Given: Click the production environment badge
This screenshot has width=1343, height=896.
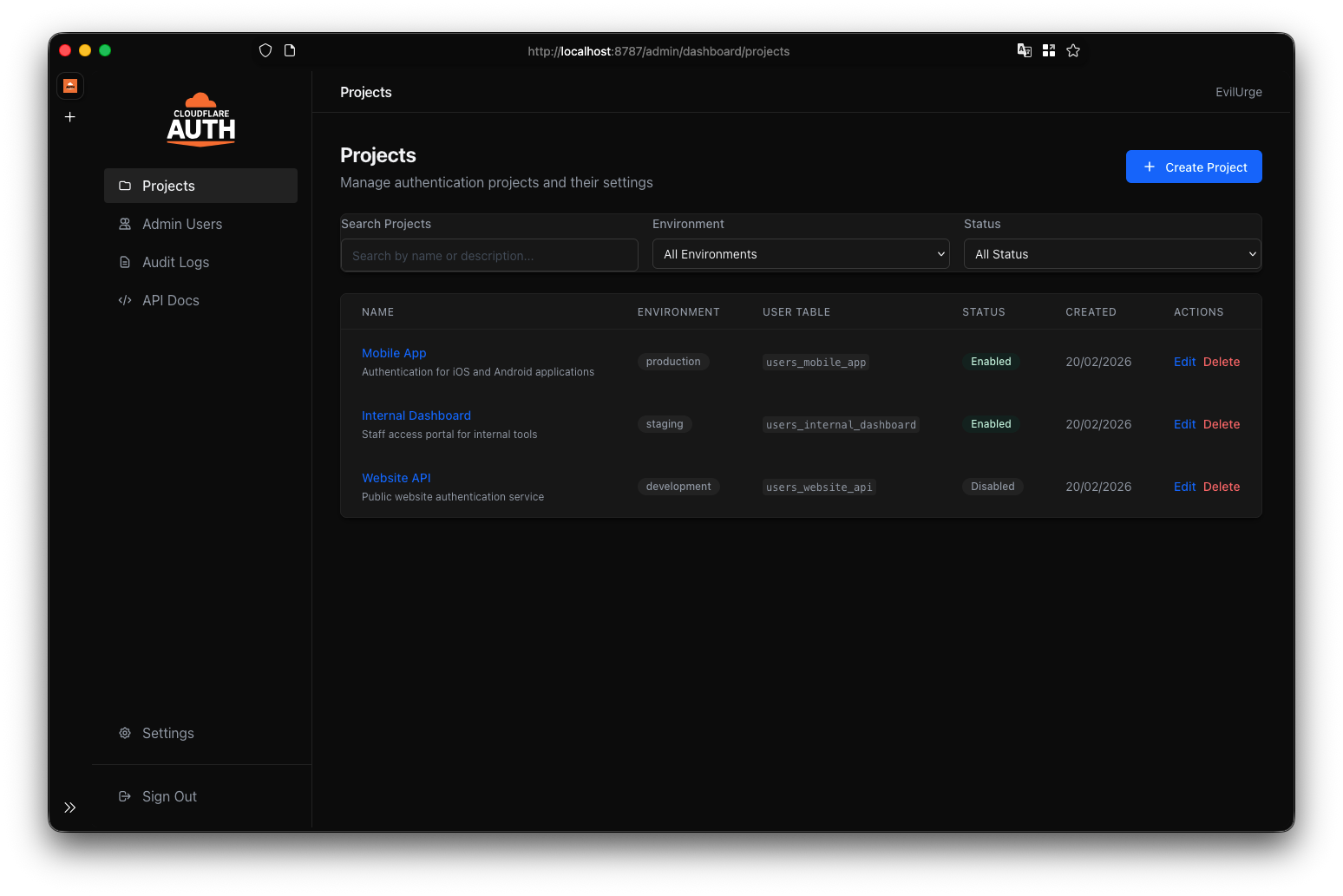Looking at the screenshot, I should [x=673, y=362].
